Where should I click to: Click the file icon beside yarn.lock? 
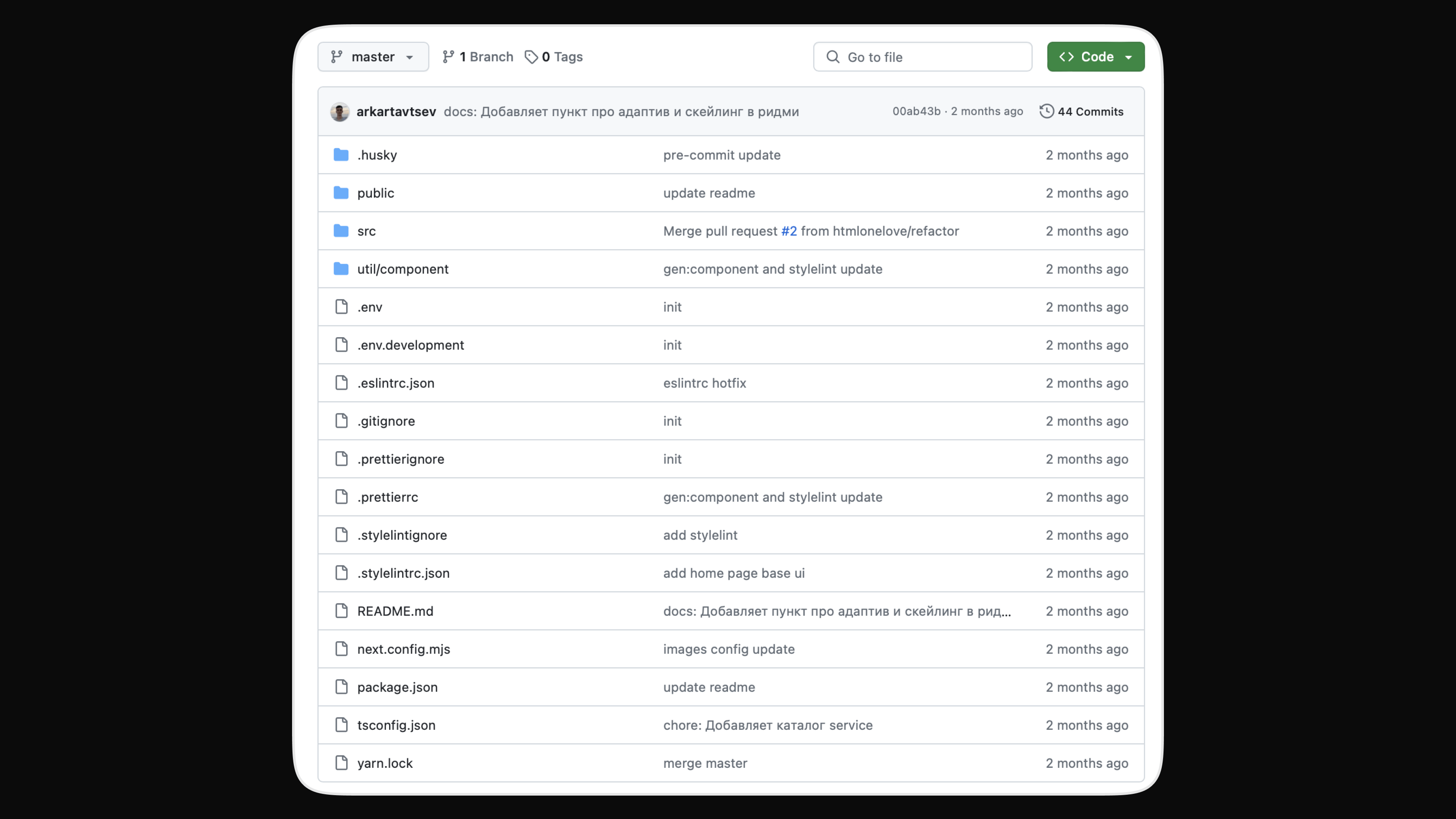coord(341,763)
